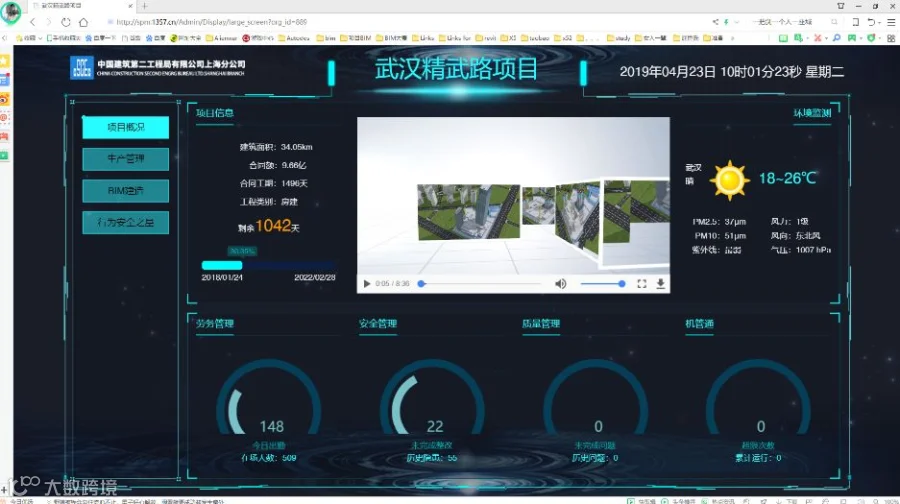The width and height of the screenshot is (900, 504).
Task: Reload the page with refresh icon
Action: [x=66, y=22]
